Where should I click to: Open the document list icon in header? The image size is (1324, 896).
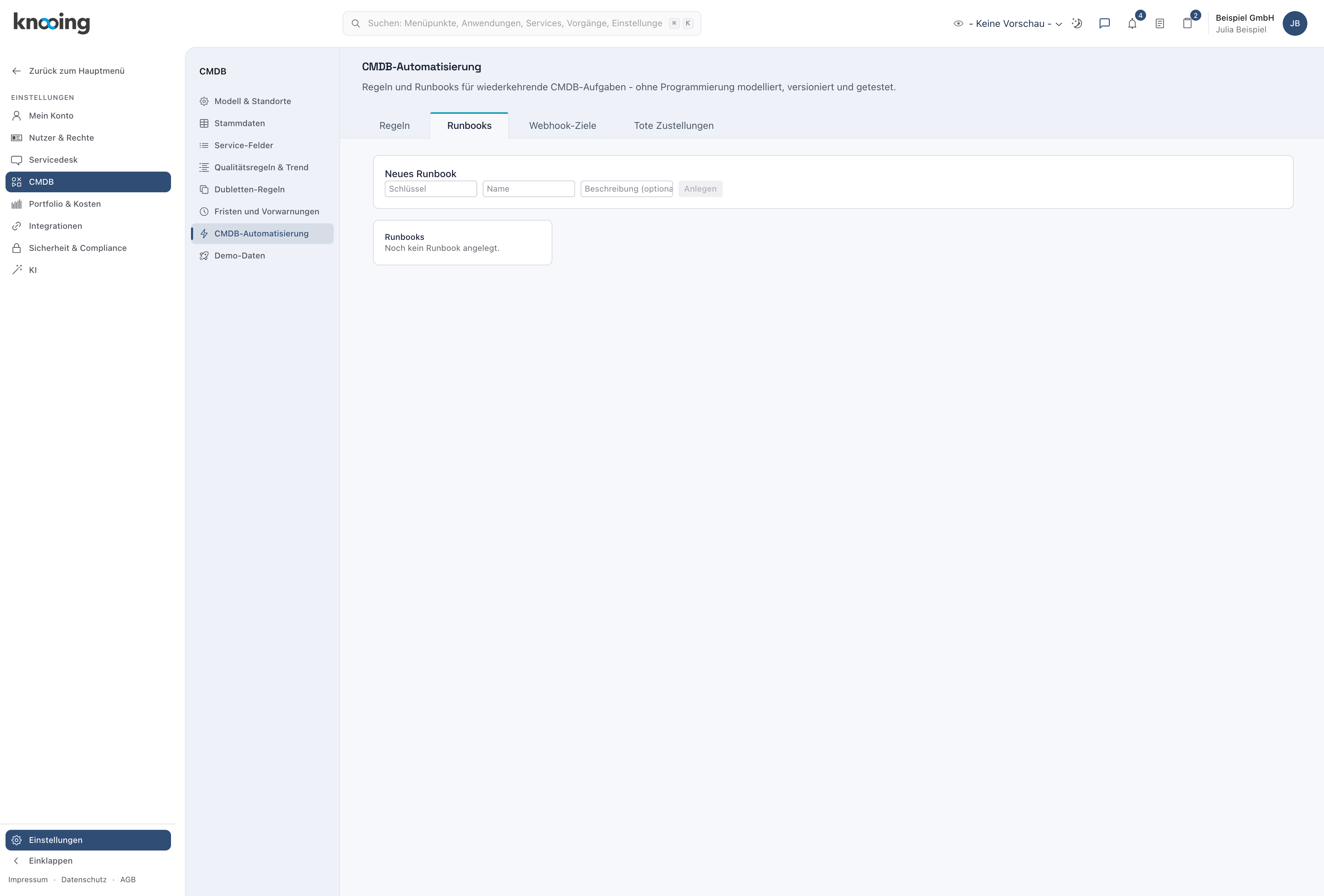[x=1159, y=23]
